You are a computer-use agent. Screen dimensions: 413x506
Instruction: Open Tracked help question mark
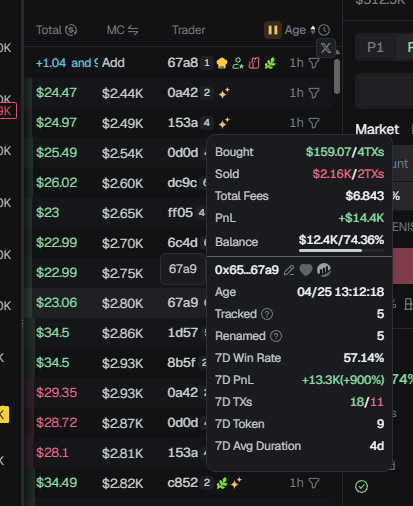pos(267,314)
